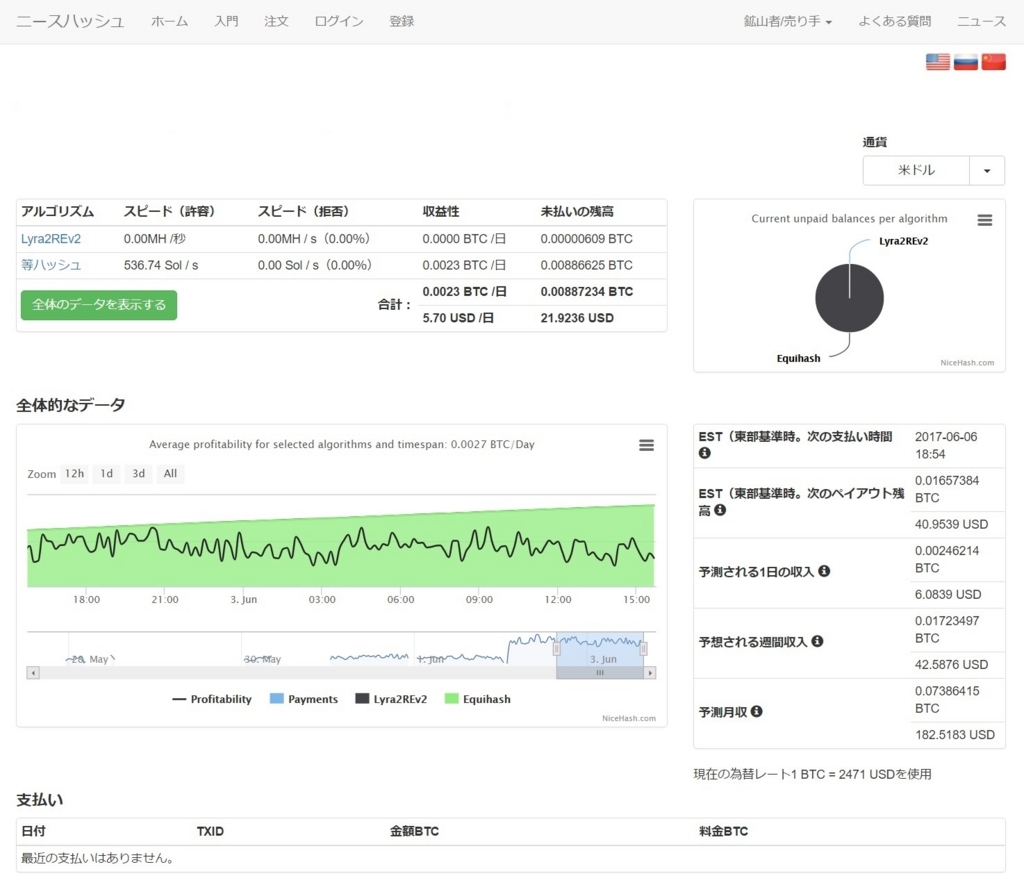Screen dimensions: 1024x885
Task: Click info icon beside 予測月収
Action: pos(756,711)
